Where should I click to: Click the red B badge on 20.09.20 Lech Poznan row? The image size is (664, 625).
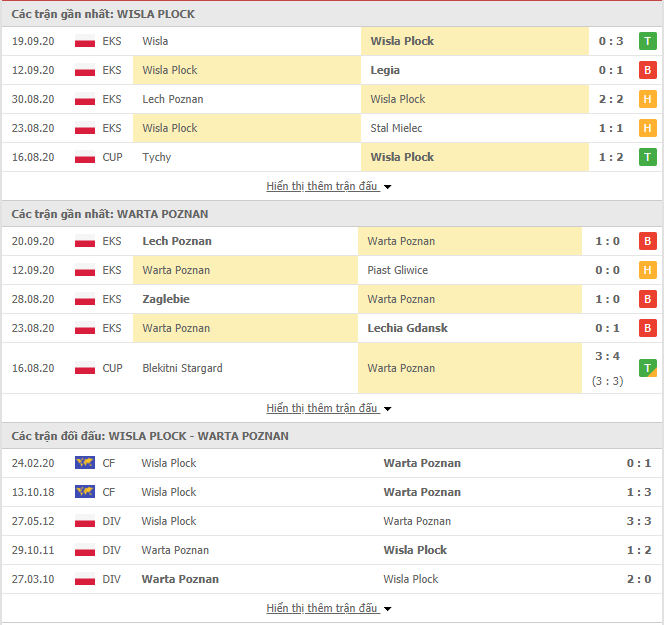(647, 241)
